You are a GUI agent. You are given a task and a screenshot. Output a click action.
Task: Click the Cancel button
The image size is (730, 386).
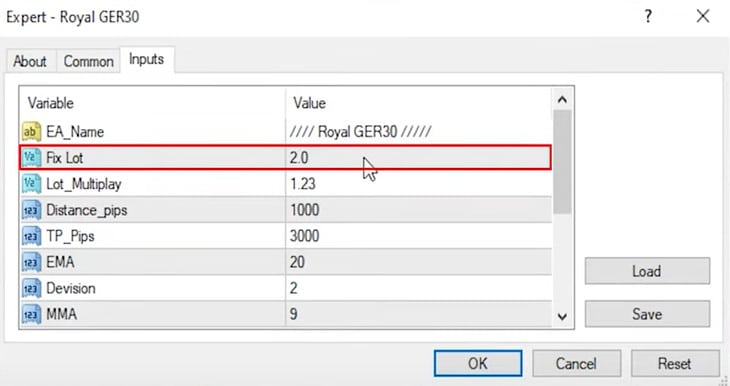pos(576,363)
